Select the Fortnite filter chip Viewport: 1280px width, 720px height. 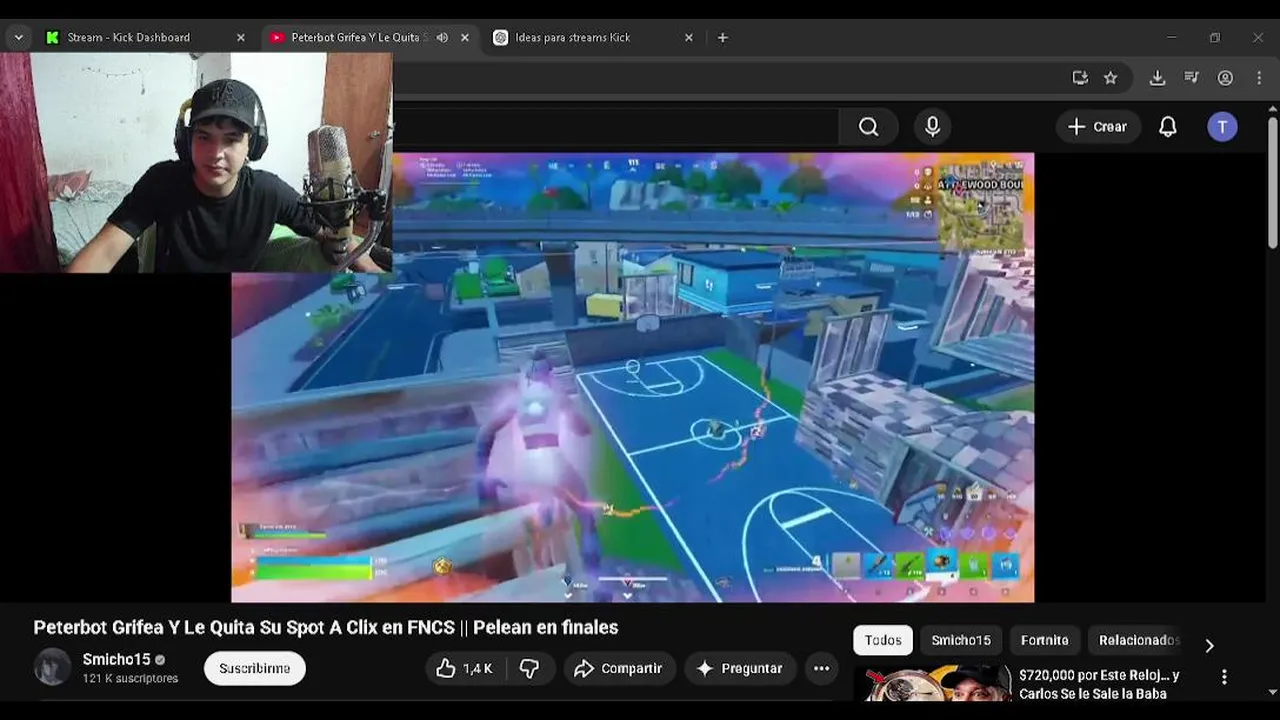pyautogui.click(x=1045, y=640)
